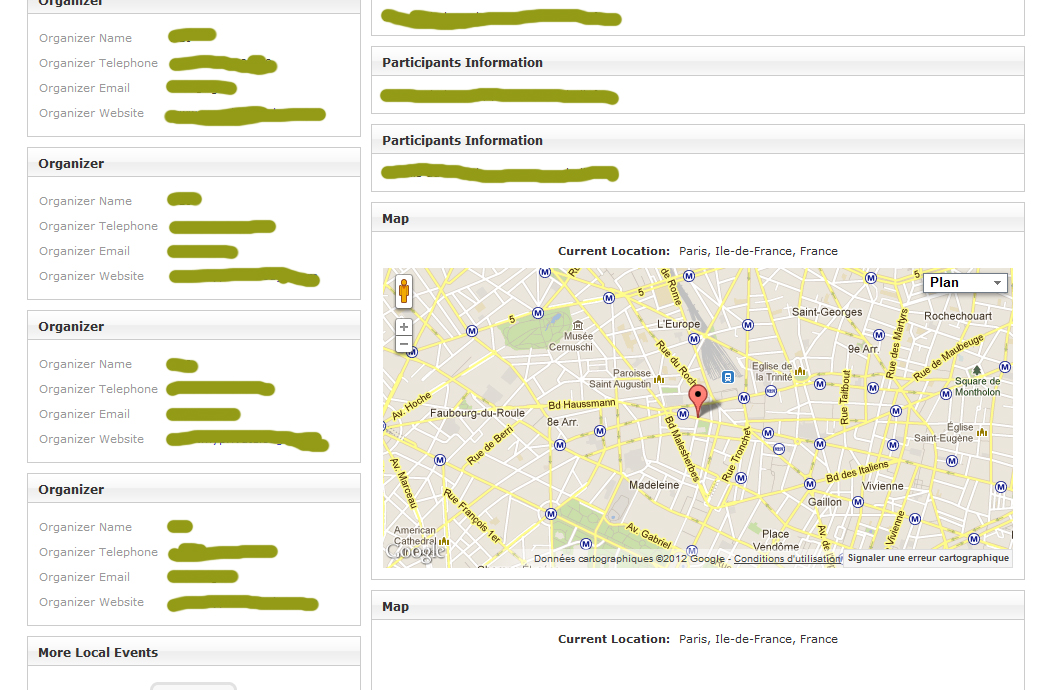
Task: Select the blue train station icon
Action: coord(728,376)
